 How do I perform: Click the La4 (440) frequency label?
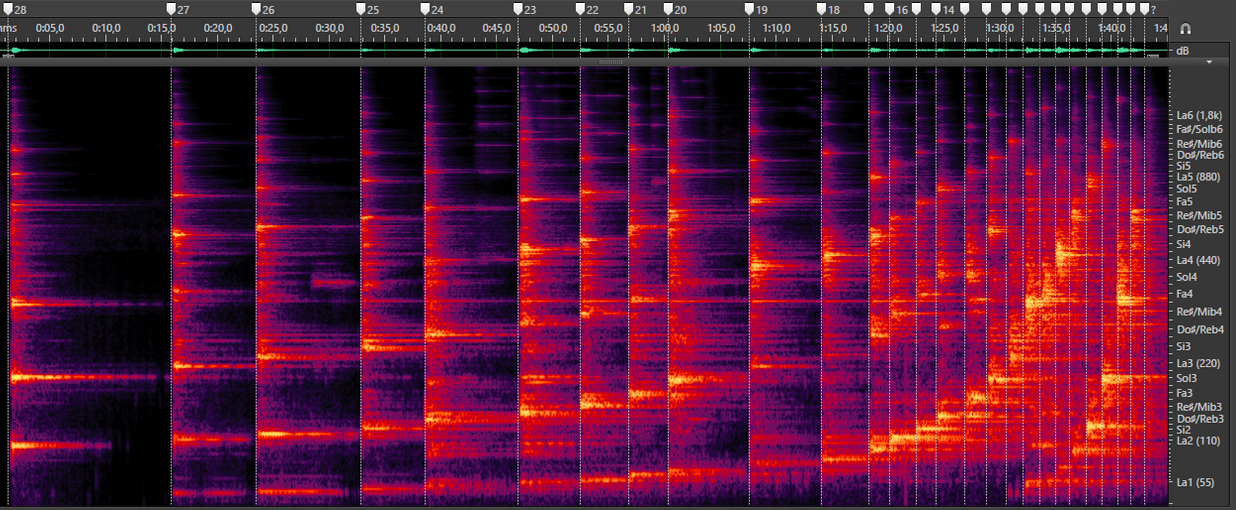pyautogui.click(x=1198, y=260)
